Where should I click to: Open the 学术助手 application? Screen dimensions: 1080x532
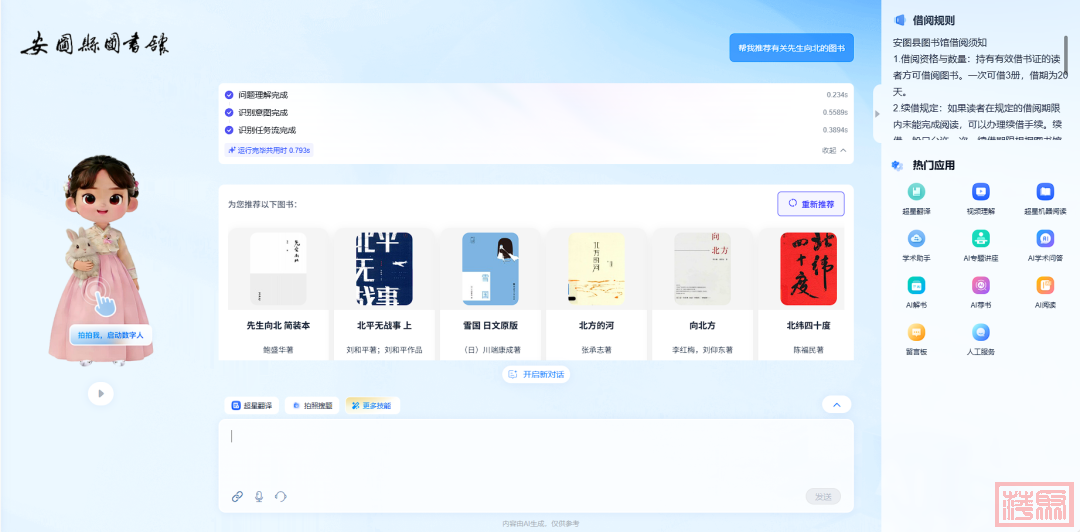coord(916,239)
